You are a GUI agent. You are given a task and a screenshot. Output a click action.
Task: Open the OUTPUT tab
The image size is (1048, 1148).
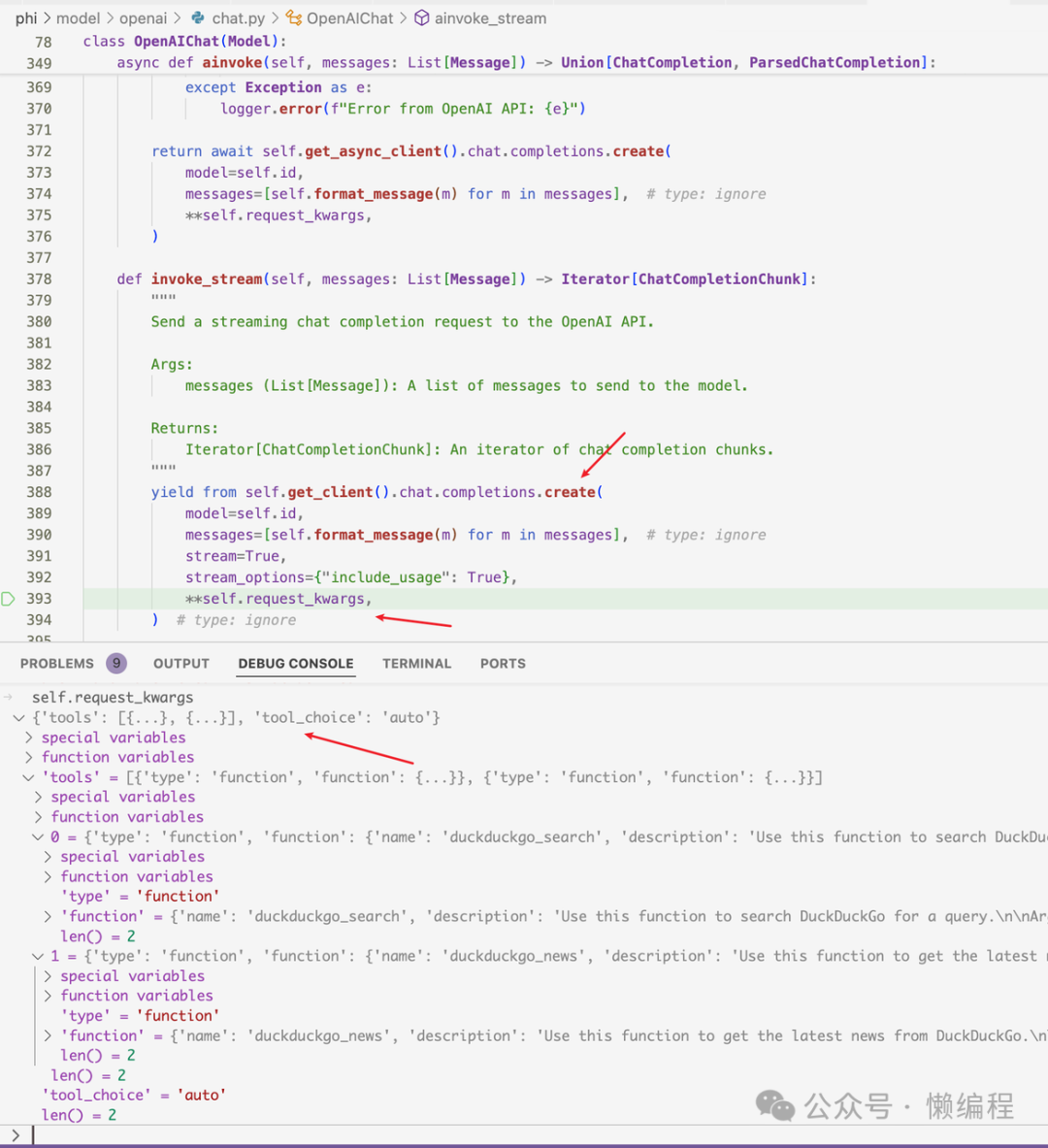180,663
